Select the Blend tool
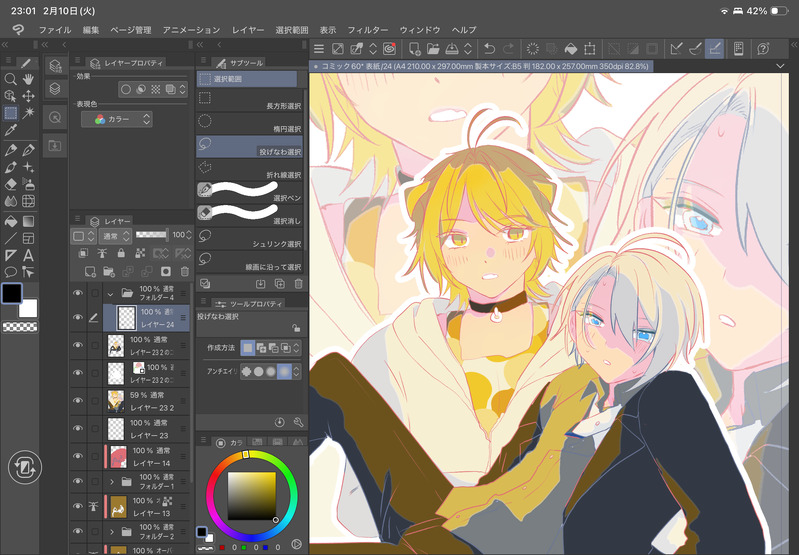799x555 pixels. (x=10, y=201)
